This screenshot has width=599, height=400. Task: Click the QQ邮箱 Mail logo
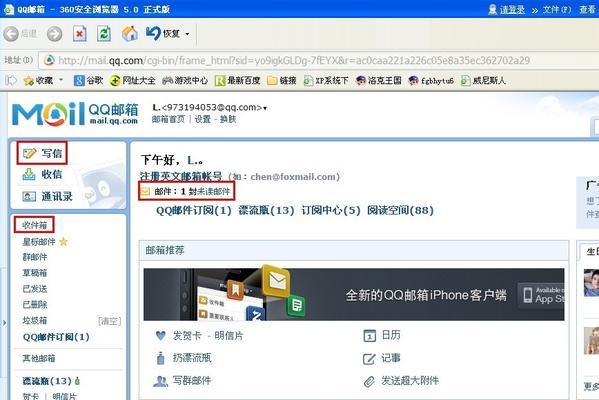(x=75, y=113)
